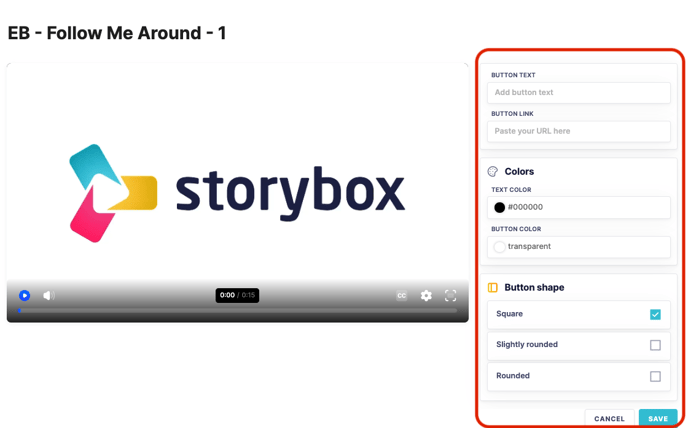Check the Rounded shape checkbox

point(655,376)
